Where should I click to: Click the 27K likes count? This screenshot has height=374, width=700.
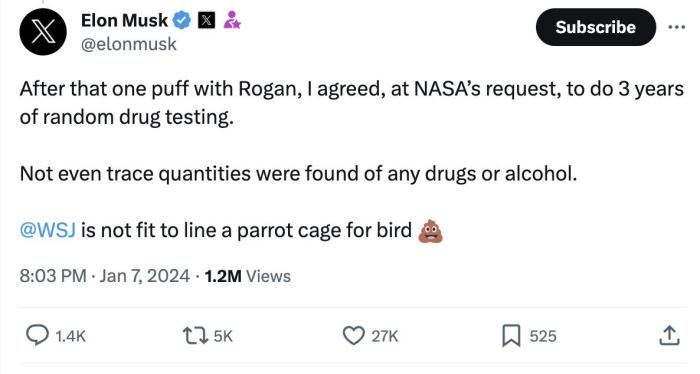384,336
